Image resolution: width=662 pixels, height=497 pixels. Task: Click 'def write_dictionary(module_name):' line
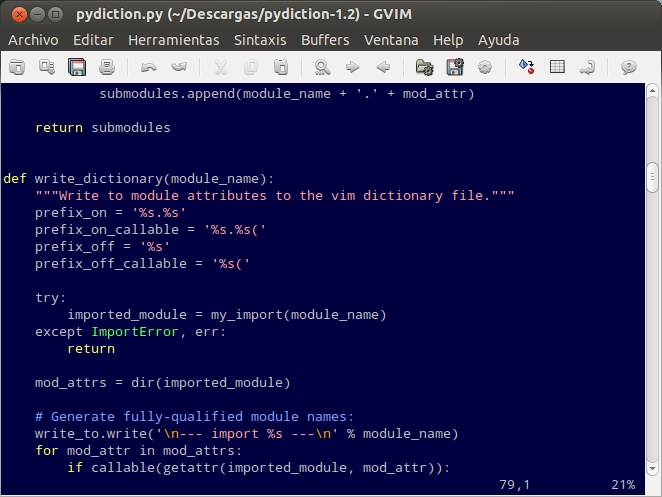138,179
